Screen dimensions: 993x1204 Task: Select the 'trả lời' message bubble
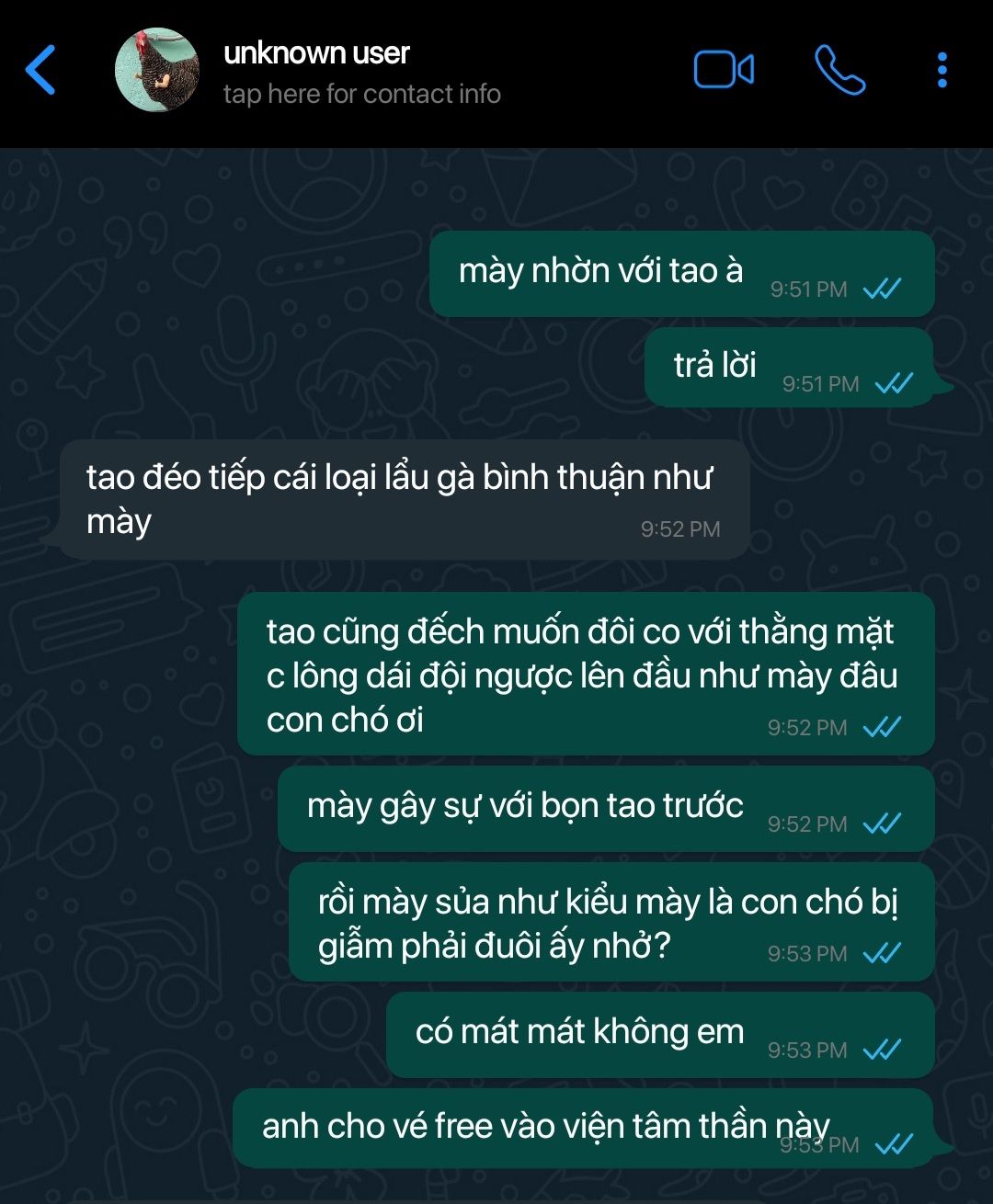pyautogui.click(x=789, y=367)
